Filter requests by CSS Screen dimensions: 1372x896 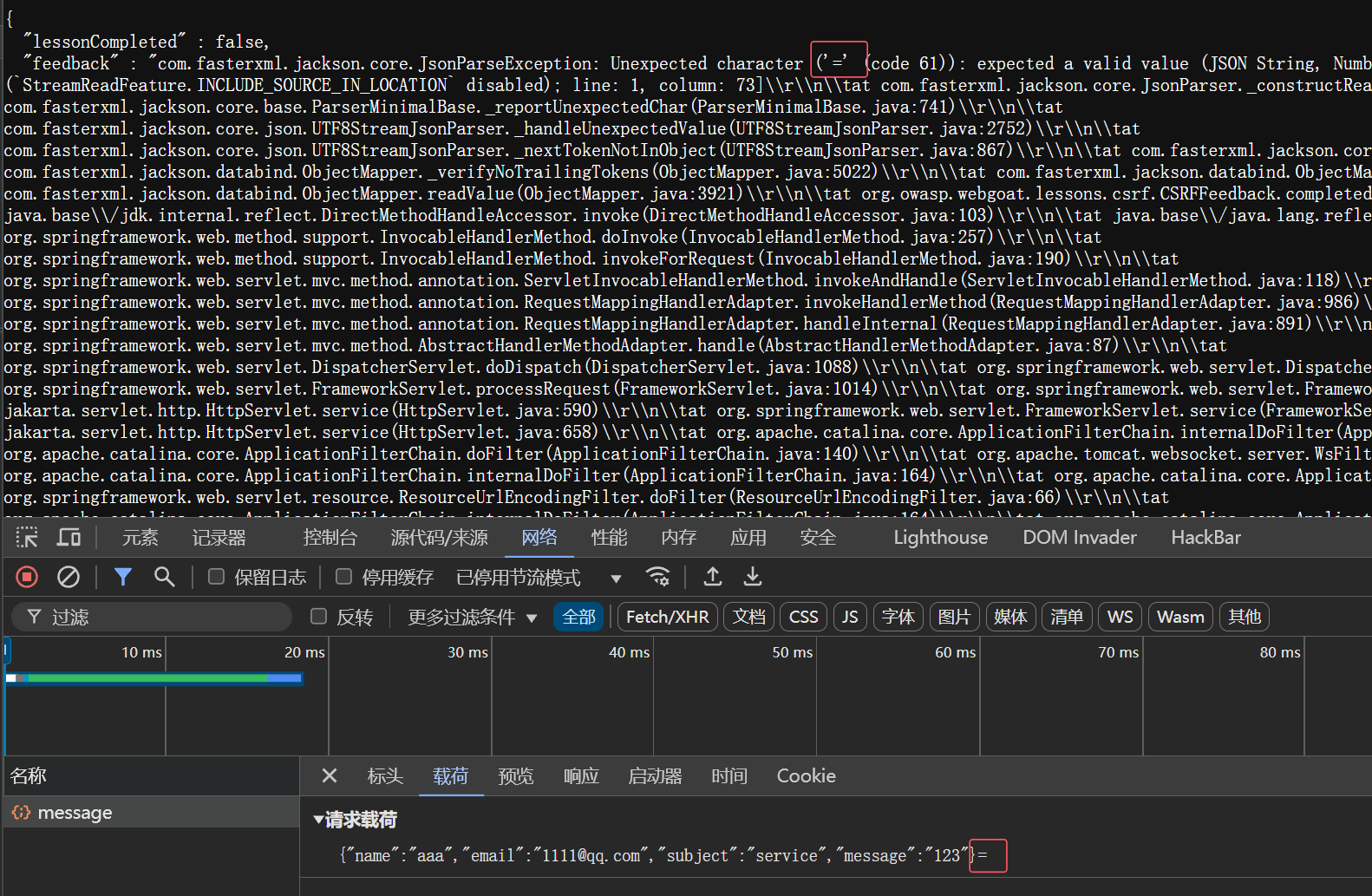point(804,617)
